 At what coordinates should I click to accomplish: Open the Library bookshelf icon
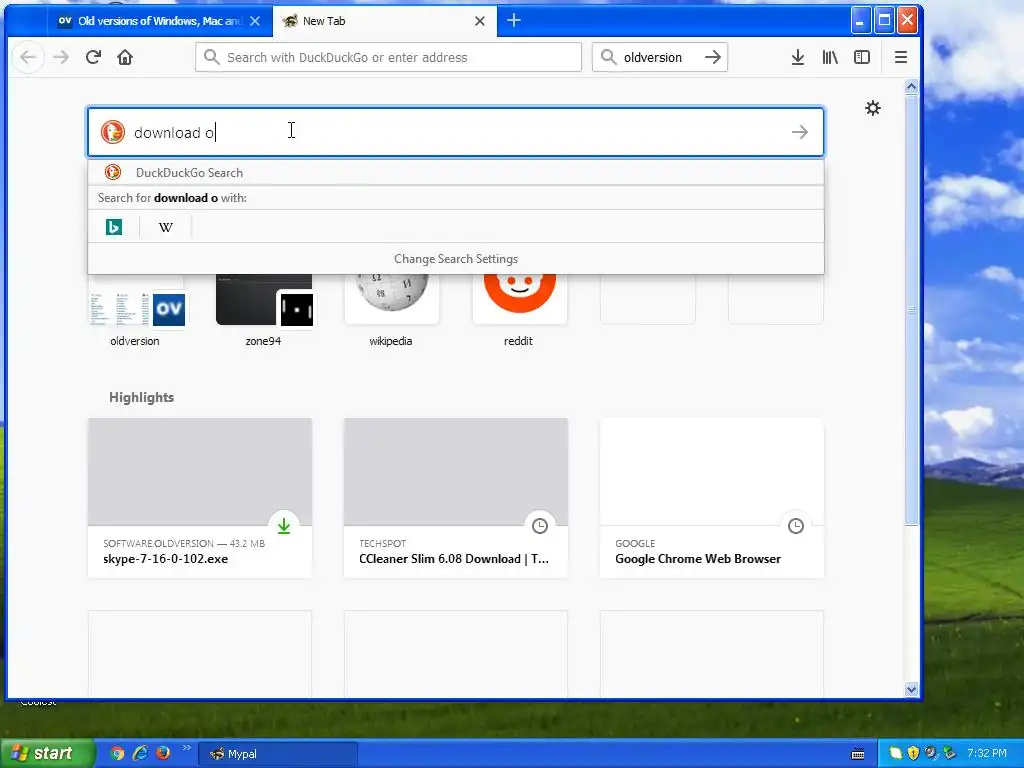[830, 57]
